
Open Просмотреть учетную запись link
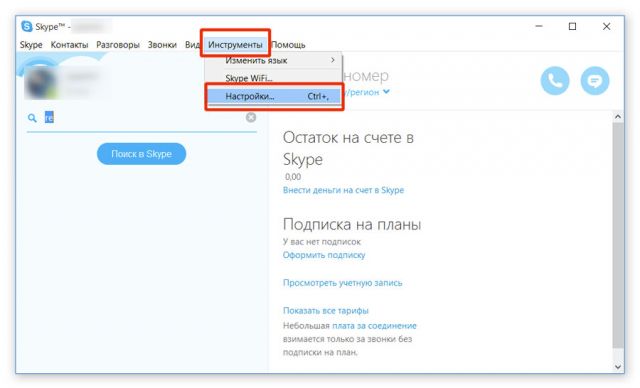(342, 283)
